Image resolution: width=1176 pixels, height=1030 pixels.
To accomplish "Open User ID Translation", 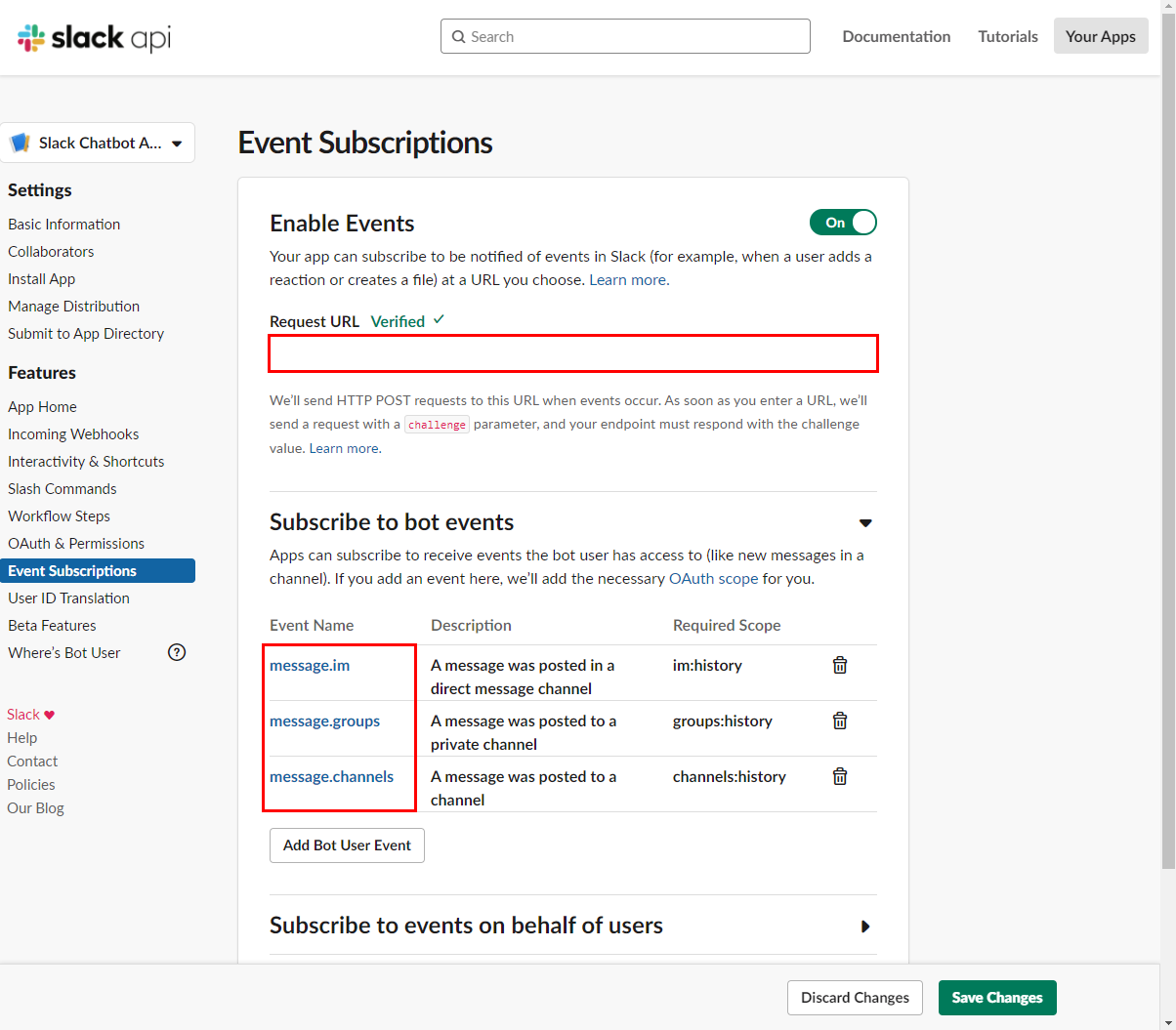I will [68, 597].
